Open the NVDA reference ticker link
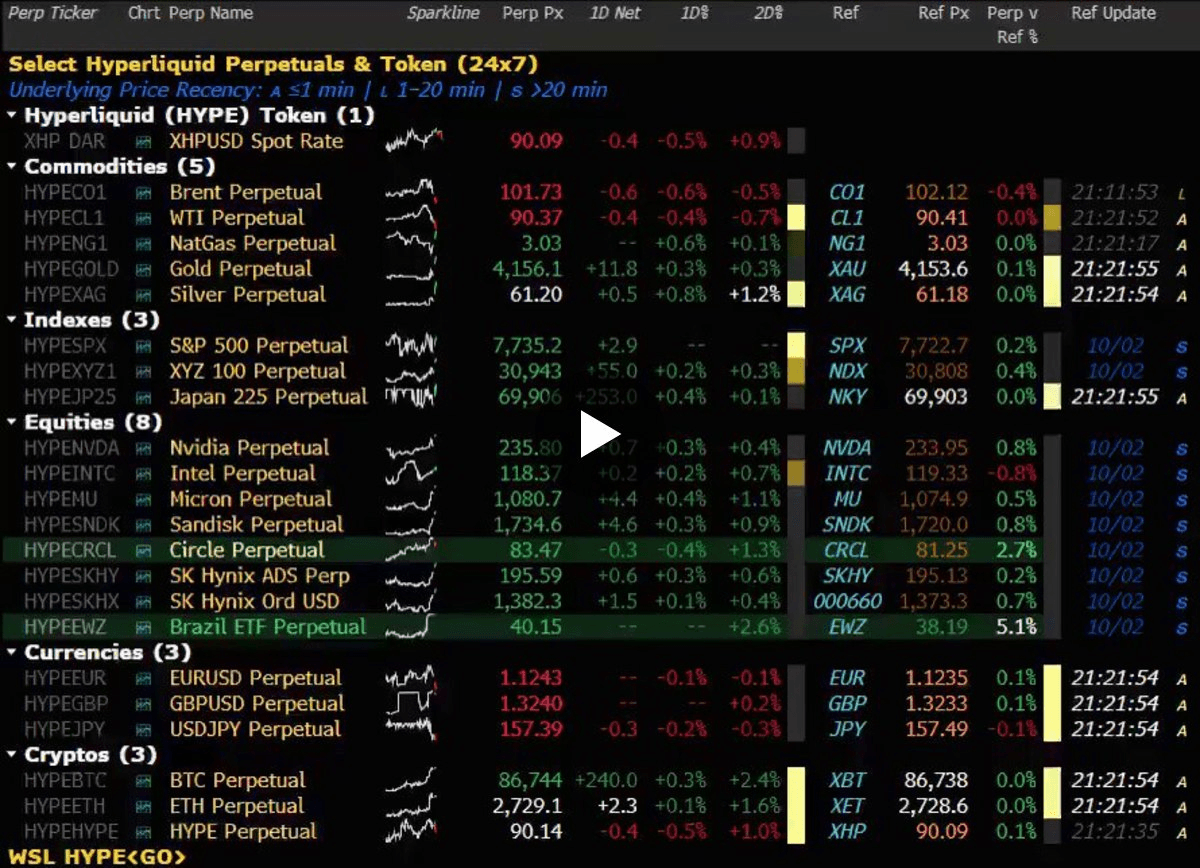 [x=847, y=448]
